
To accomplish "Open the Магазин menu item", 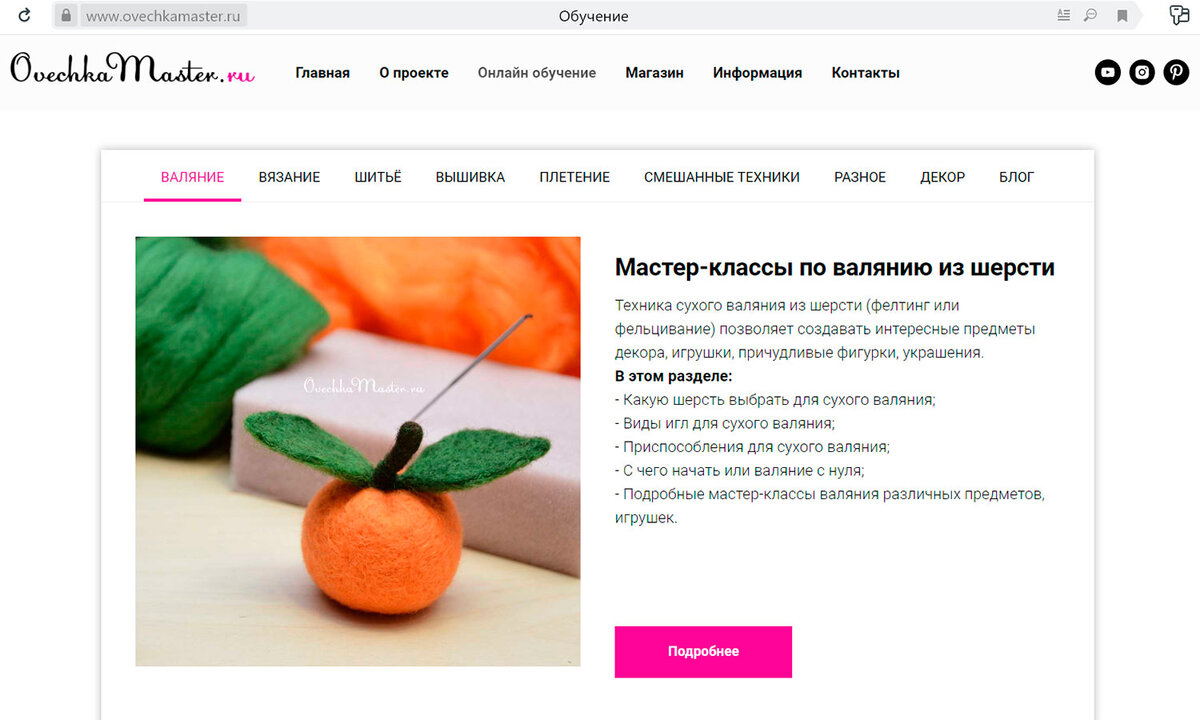I will pos(654,73).
